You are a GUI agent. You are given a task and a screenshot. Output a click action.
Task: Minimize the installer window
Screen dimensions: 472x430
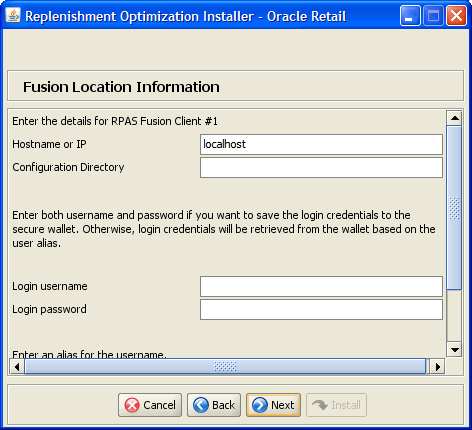[410, 15]
